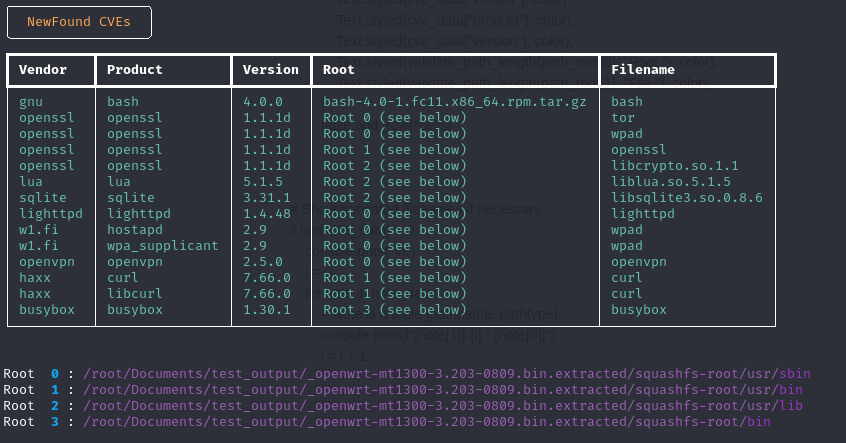The image size is (846, 443).
Task: Click the Root 0 path ending usr/sbin
Action: pos(447,374)
